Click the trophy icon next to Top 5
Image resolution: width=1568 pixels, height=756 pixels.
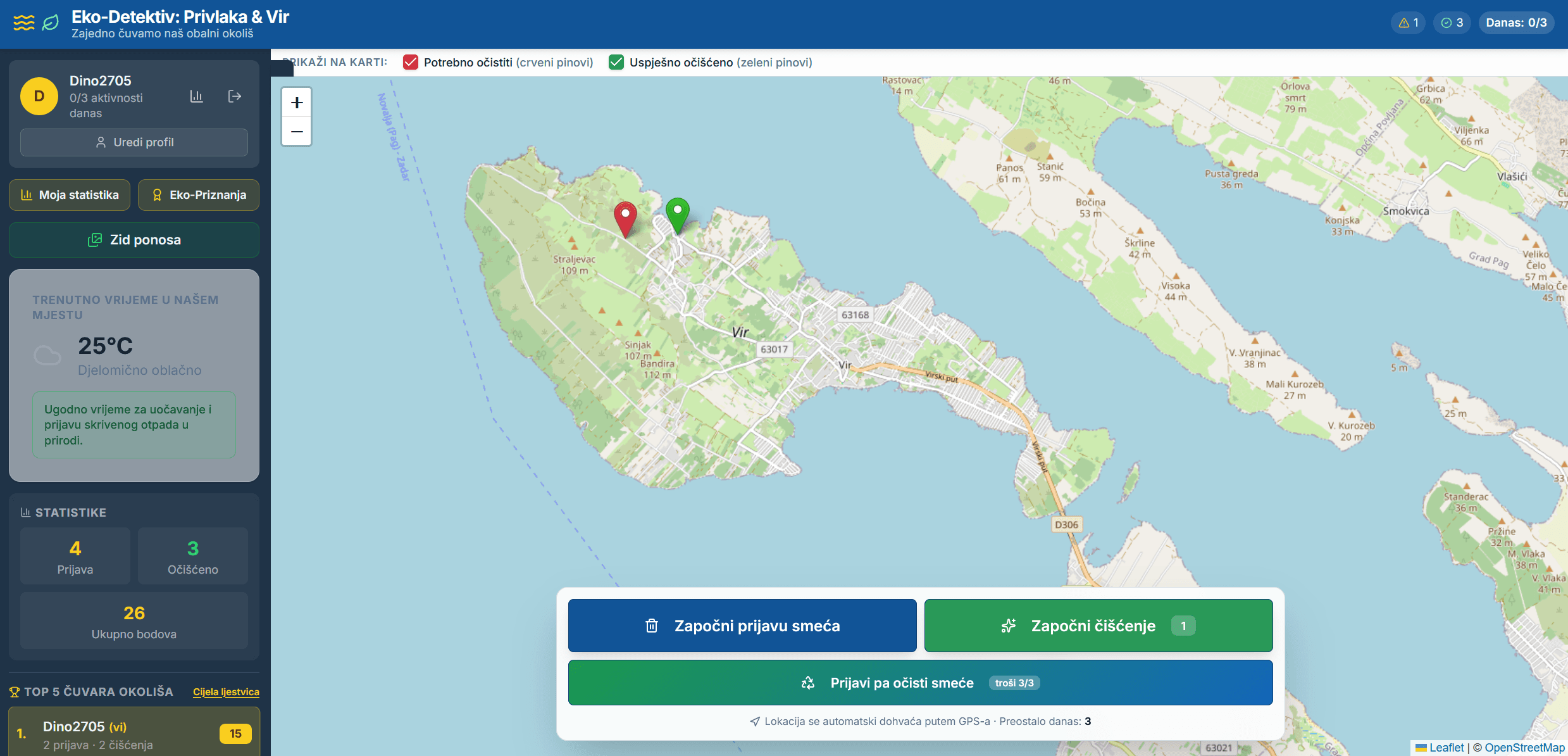point(15,692)
